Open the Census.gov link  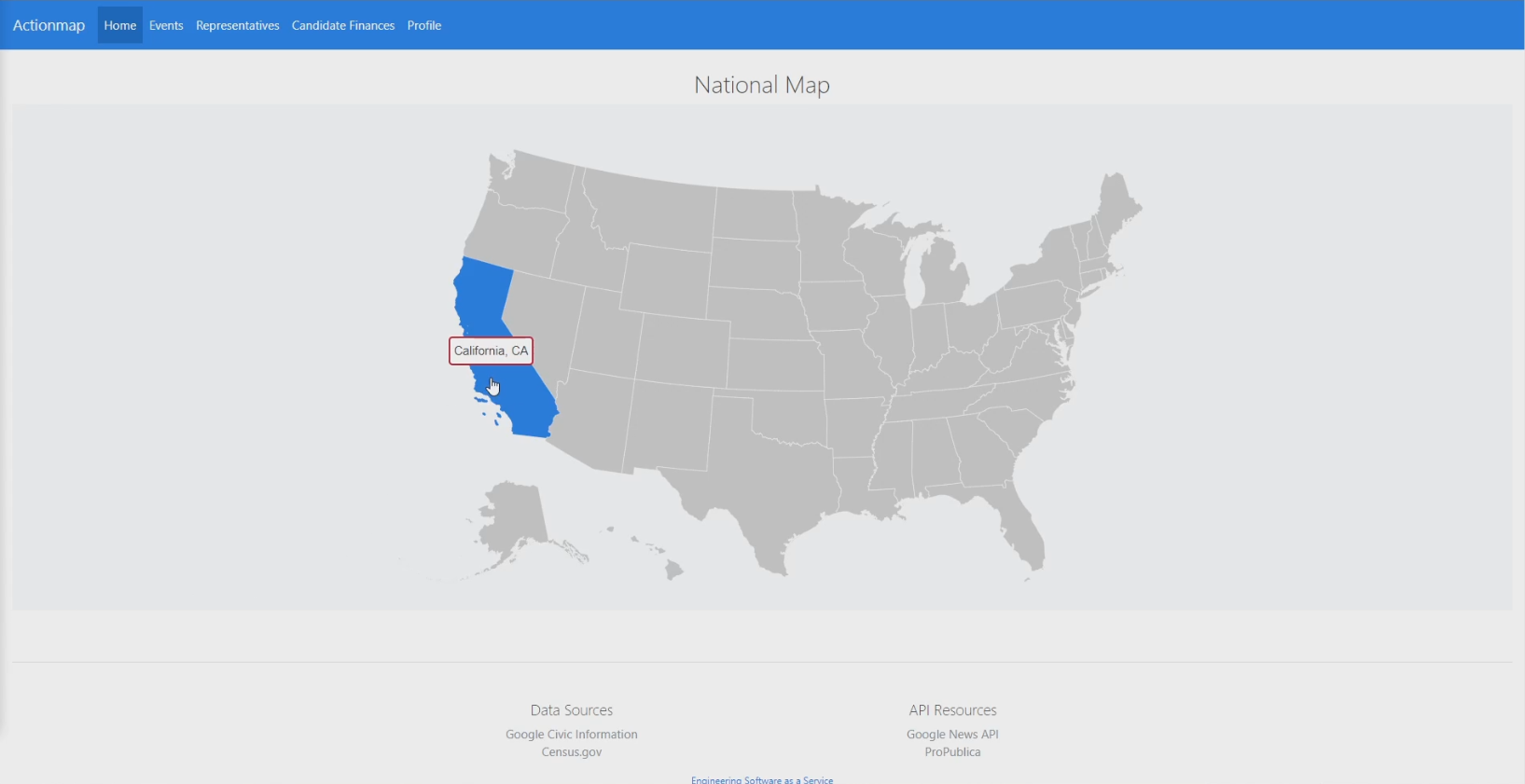coord(572,752)
